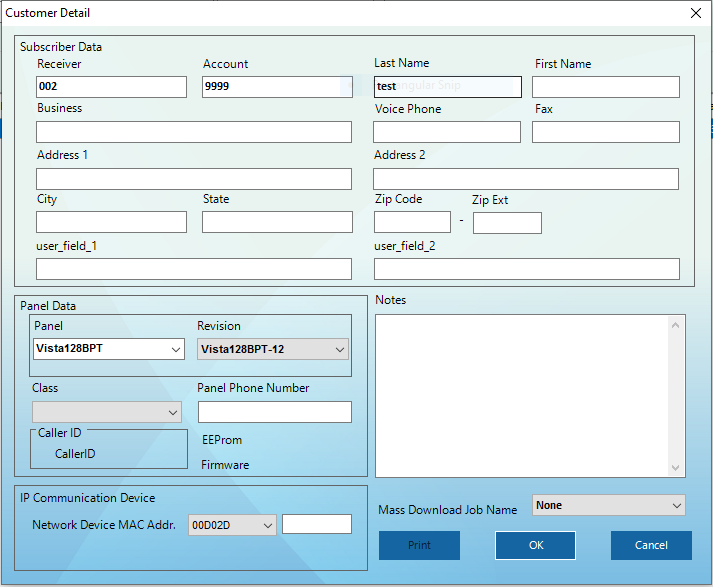Focus the Last Name text box
The height and width of the screenshot is (587, 713).
(x=447, y=87)
